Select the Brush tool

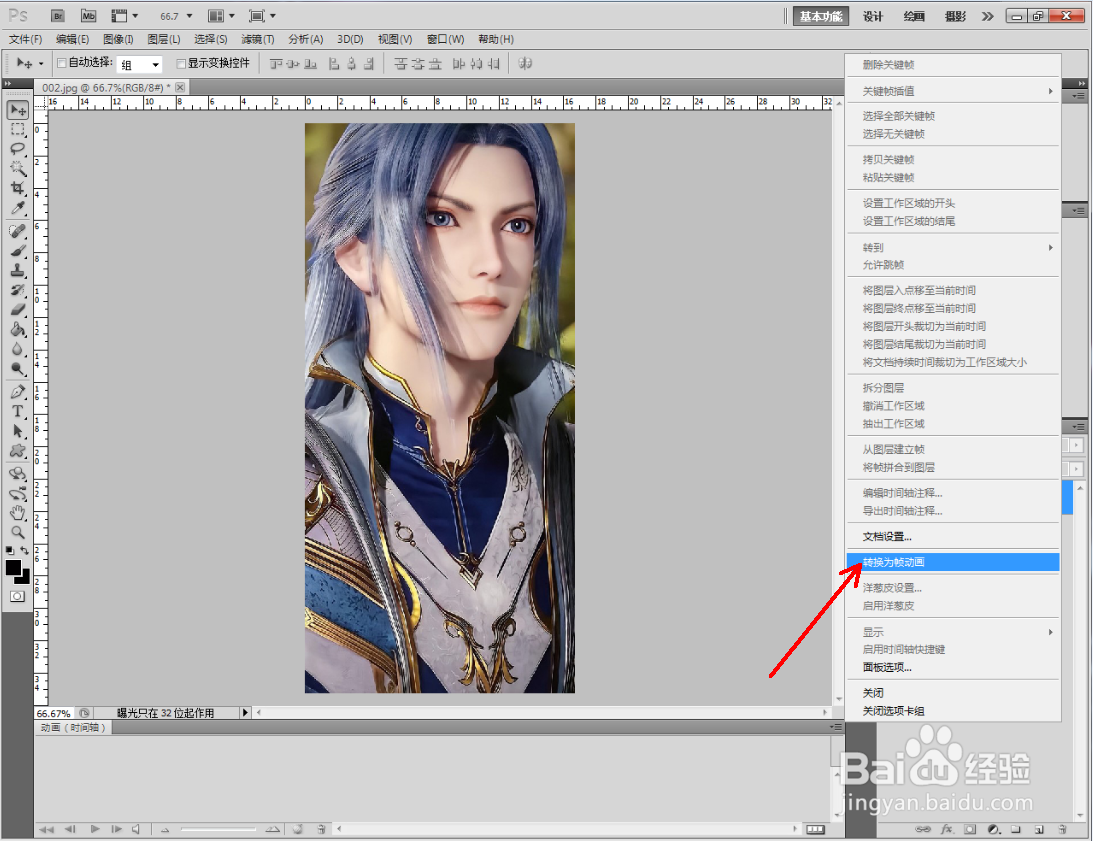[17, 250]
